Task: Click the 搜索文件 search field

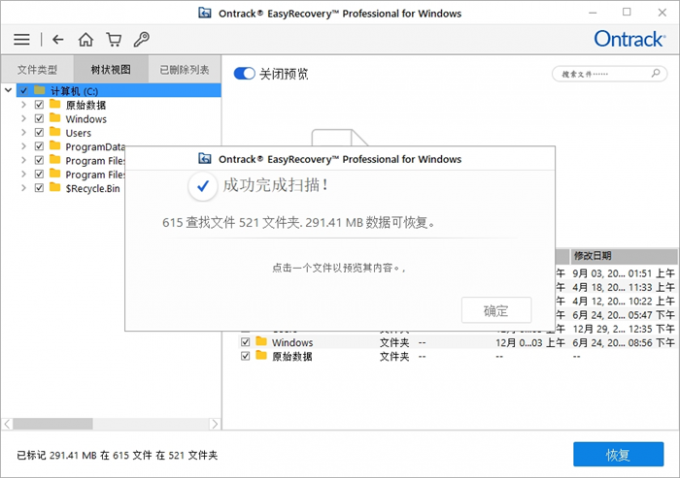Action: [x=609, y=74]
